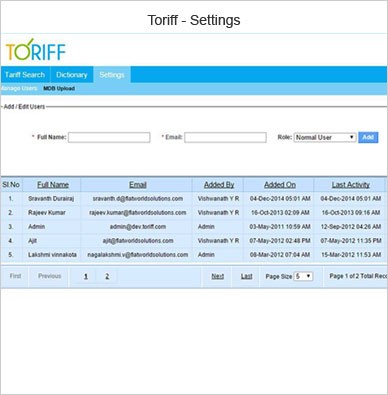Select the Sravanth Durairaj name cell

pos(51,199)
